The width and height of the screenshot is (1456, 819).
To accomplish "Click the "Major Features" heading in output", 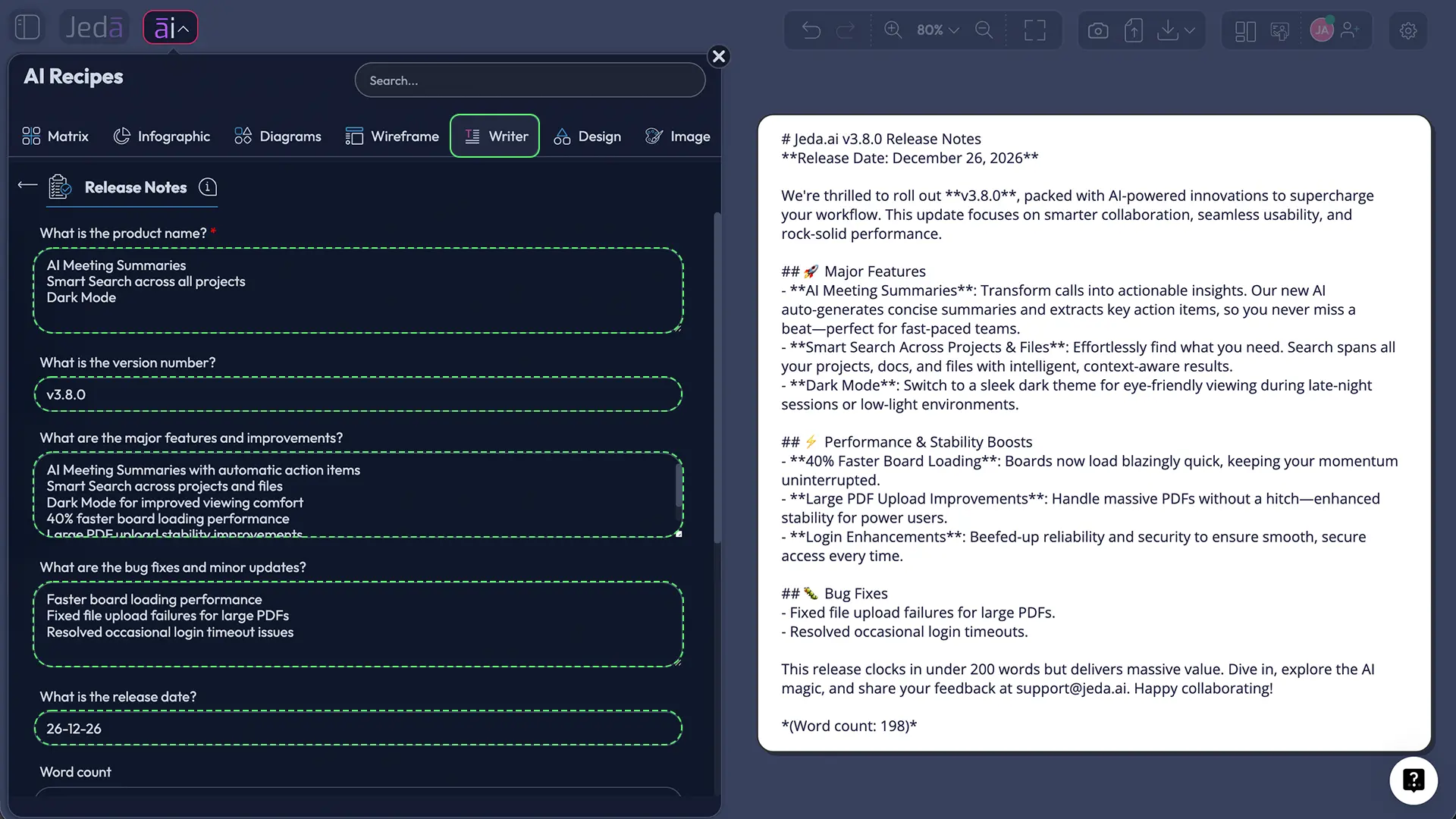I will pyautogui.click(x=875, y=271).
